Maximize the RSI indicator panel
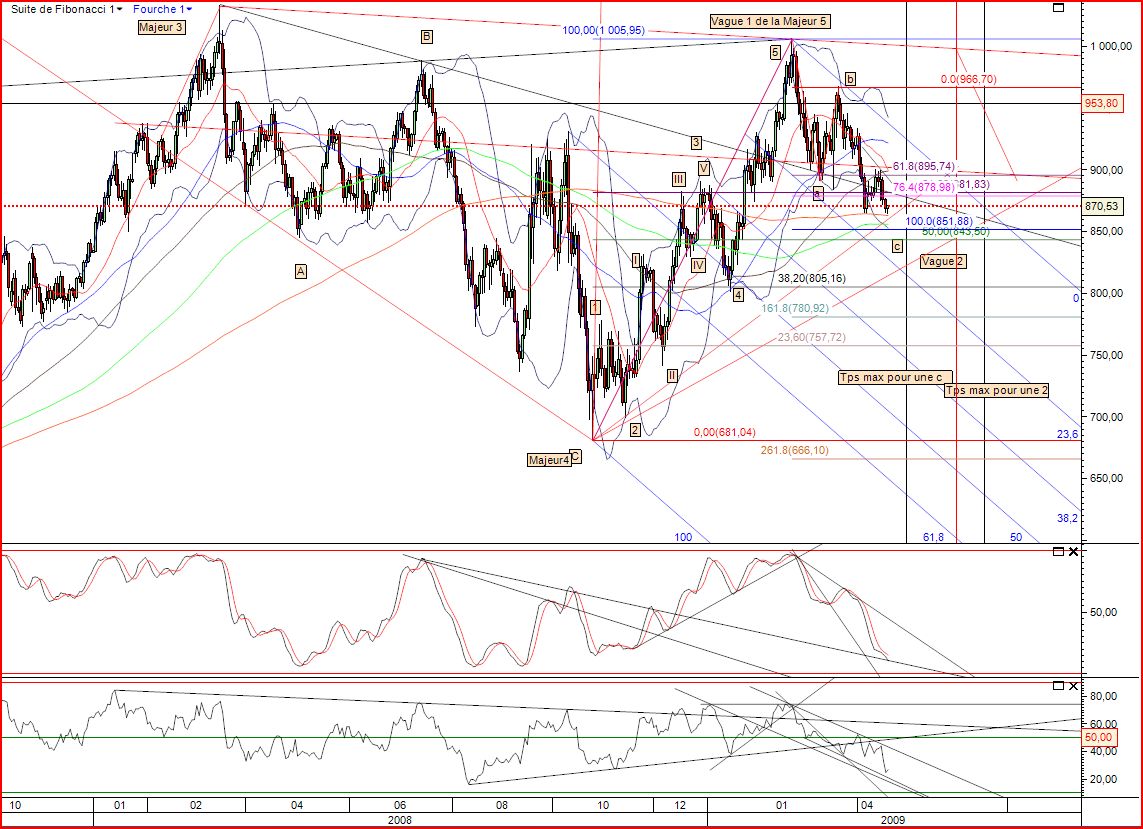Image resolution: width=1143 pixels, height=829 pixels. 1058,686
